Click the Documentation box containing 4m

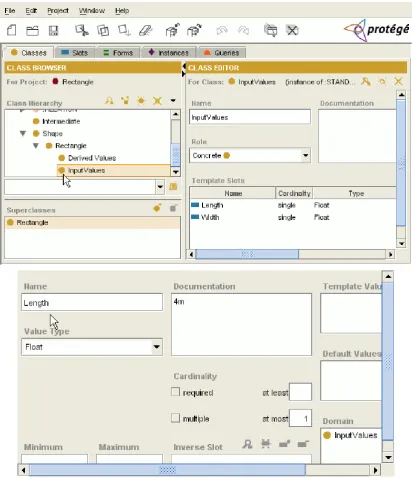(242, 324)
